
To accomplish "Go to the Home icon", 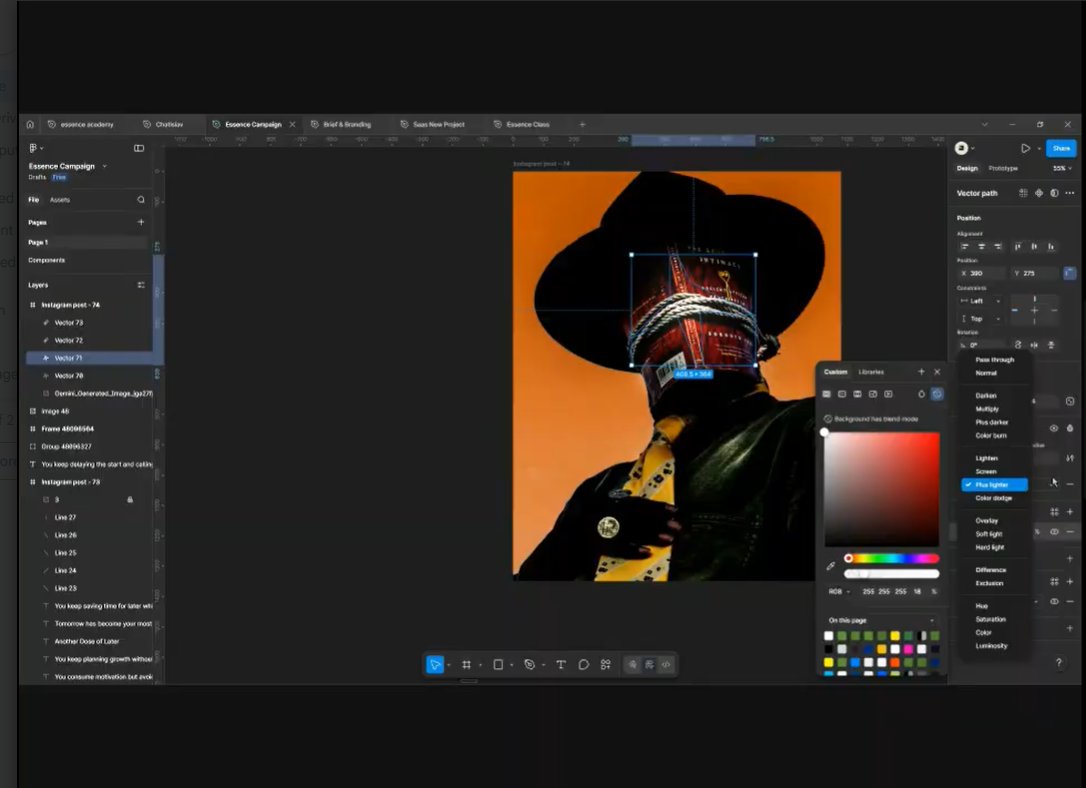I will point(30,125).
